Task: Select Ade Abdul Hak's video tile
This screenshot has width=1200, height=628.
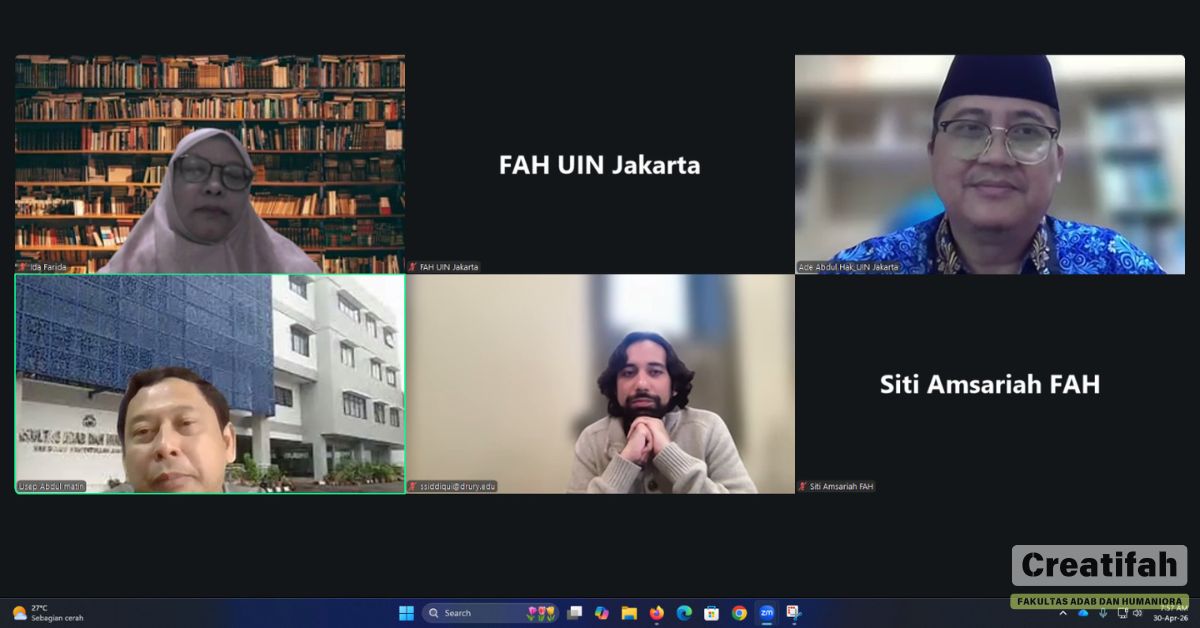Action: [990, 164]
